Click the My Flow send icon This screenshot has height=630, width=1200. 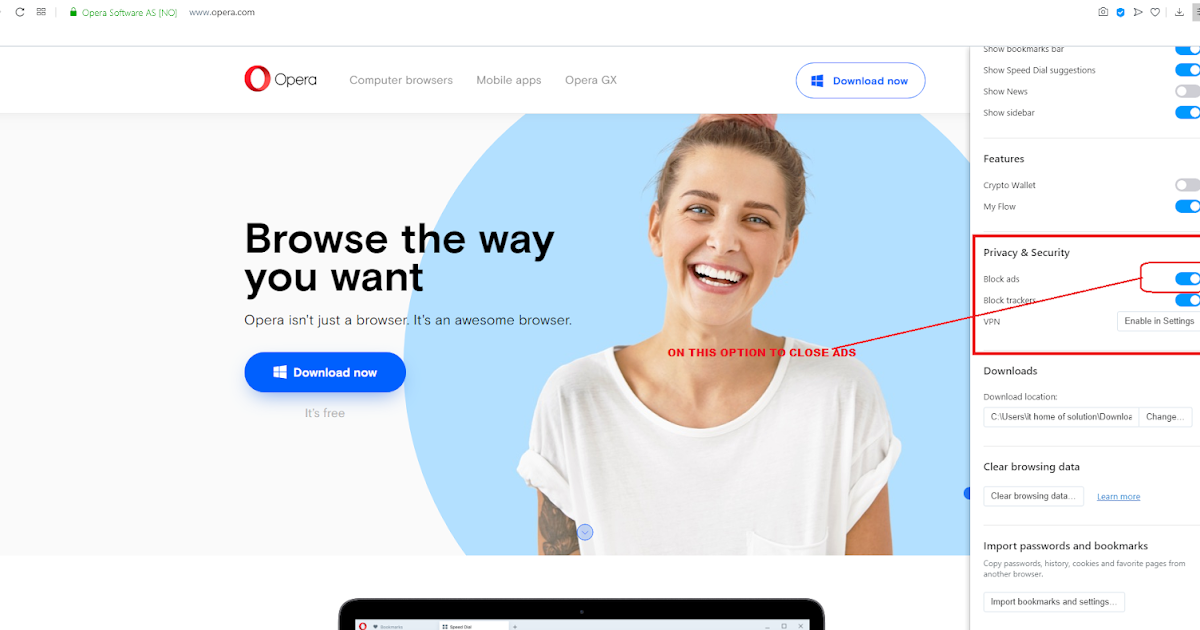point(1138,12)
